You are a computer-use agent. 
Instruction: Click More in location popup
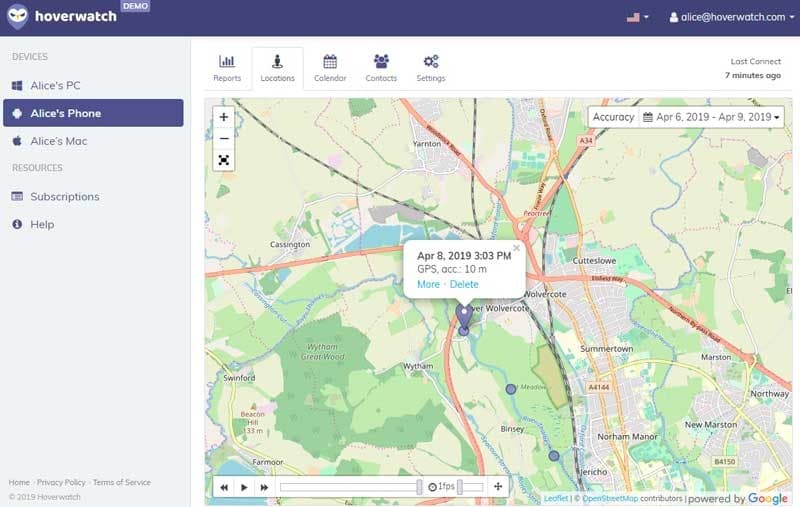428,284
